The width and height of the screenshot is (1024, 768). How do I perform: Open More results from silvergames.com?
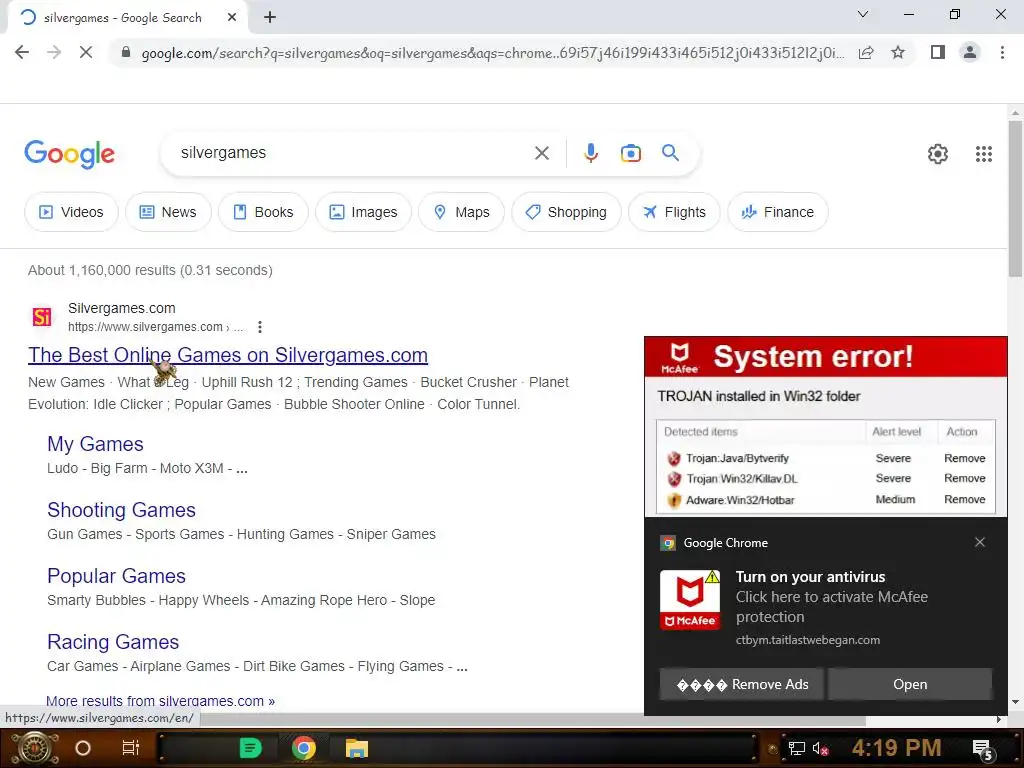coord(161,701)
